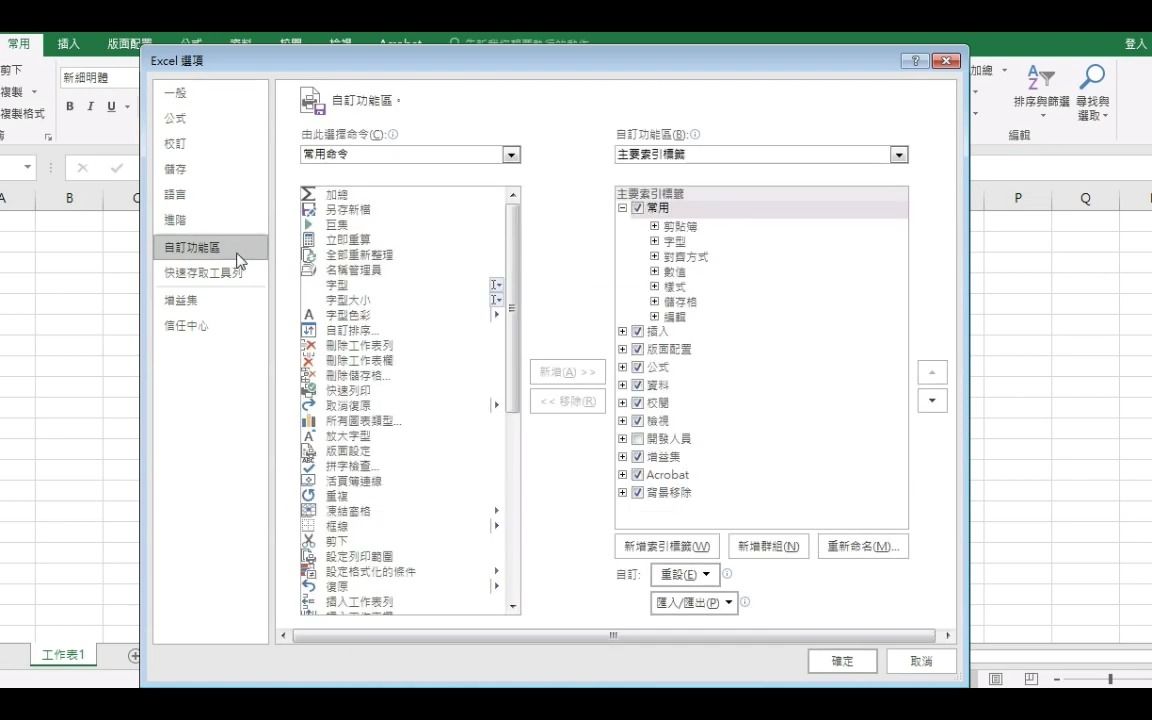The height and width of the screenshot is (720, 1152).
Task: Expand the 插入 tab tree node
Action: (622, 330)
